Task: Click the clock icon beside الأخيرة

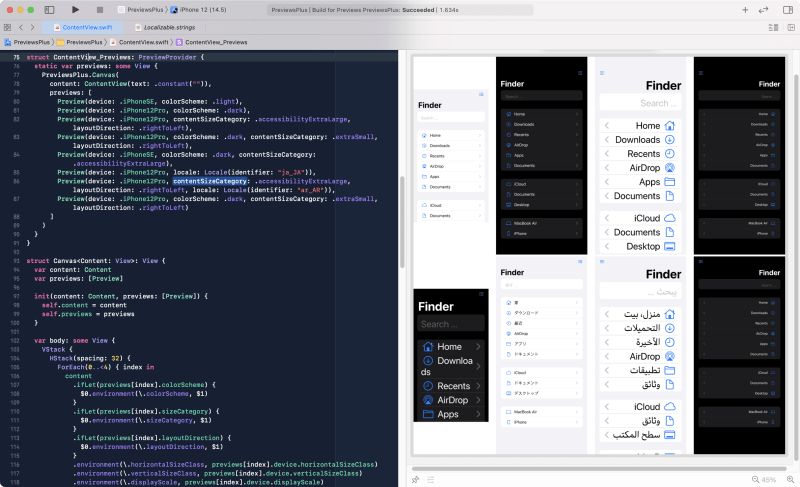Action: (x=670, y=342)
